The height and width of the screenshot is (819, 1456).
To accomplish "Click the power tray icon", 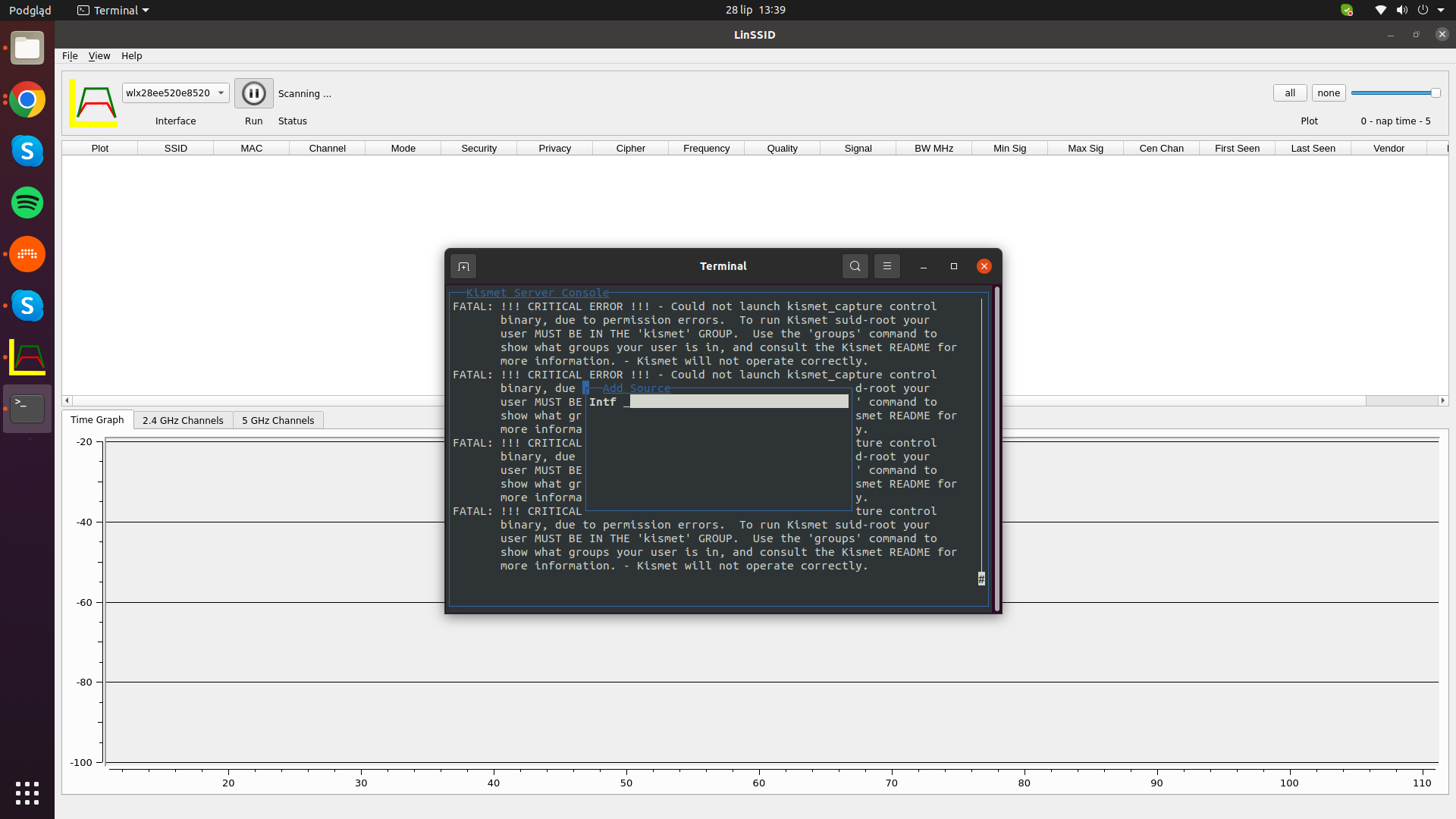I will point(1423,10).
